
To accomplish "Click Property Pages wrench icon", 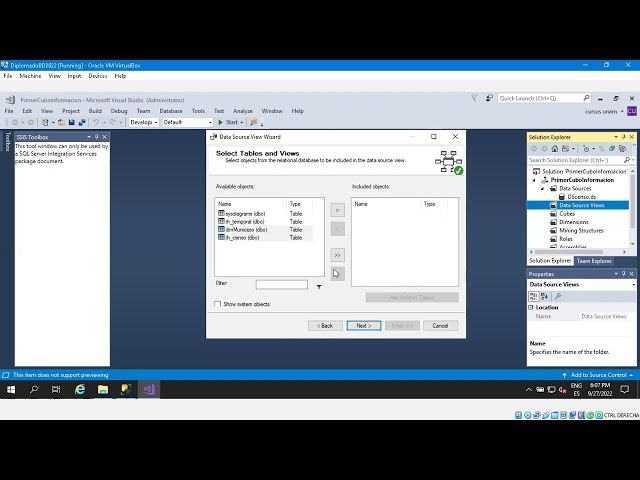I will click(x=558, y=296).
